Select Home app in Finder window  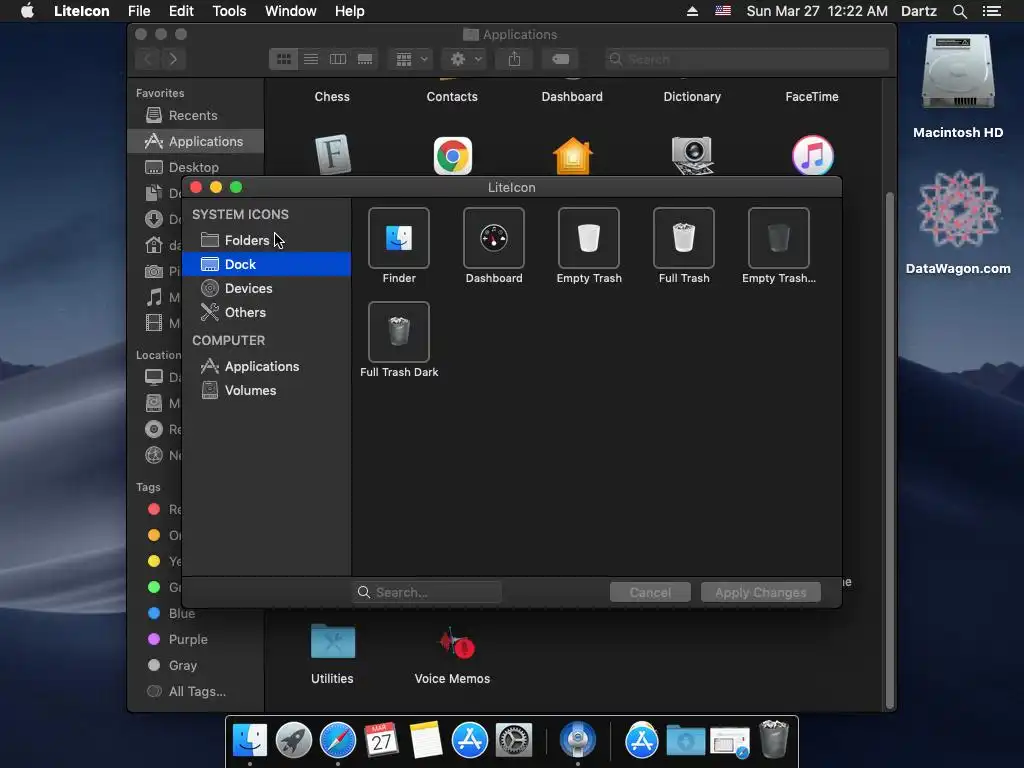(572, 155)
